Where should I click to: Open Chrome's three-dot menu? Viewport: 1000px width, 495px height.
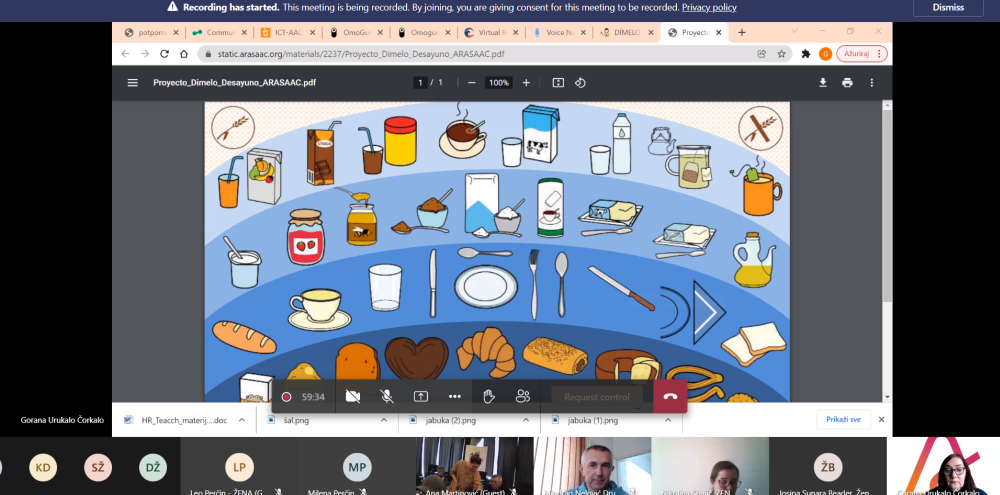point(879,54)
